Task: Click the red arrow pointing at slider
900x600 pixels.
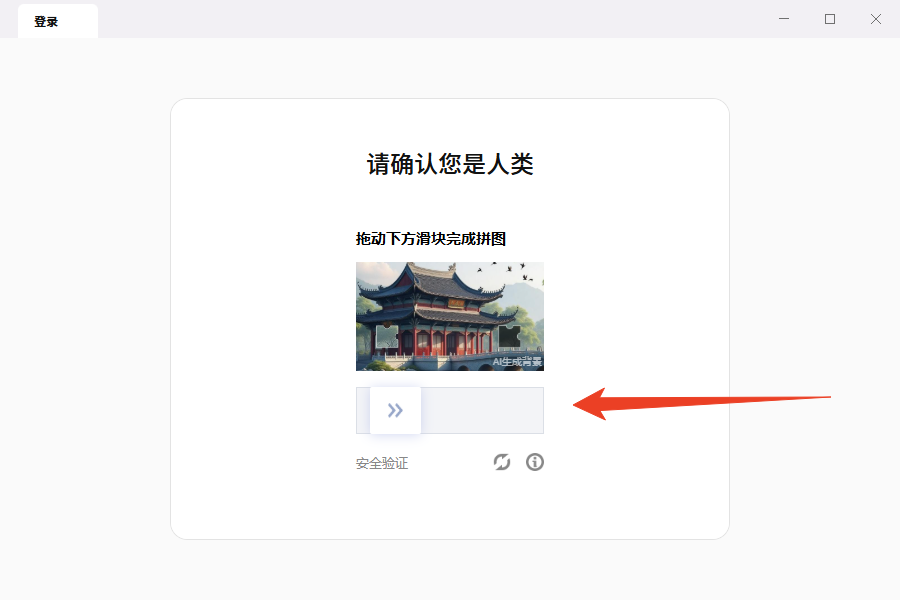Action: point(701,403)
